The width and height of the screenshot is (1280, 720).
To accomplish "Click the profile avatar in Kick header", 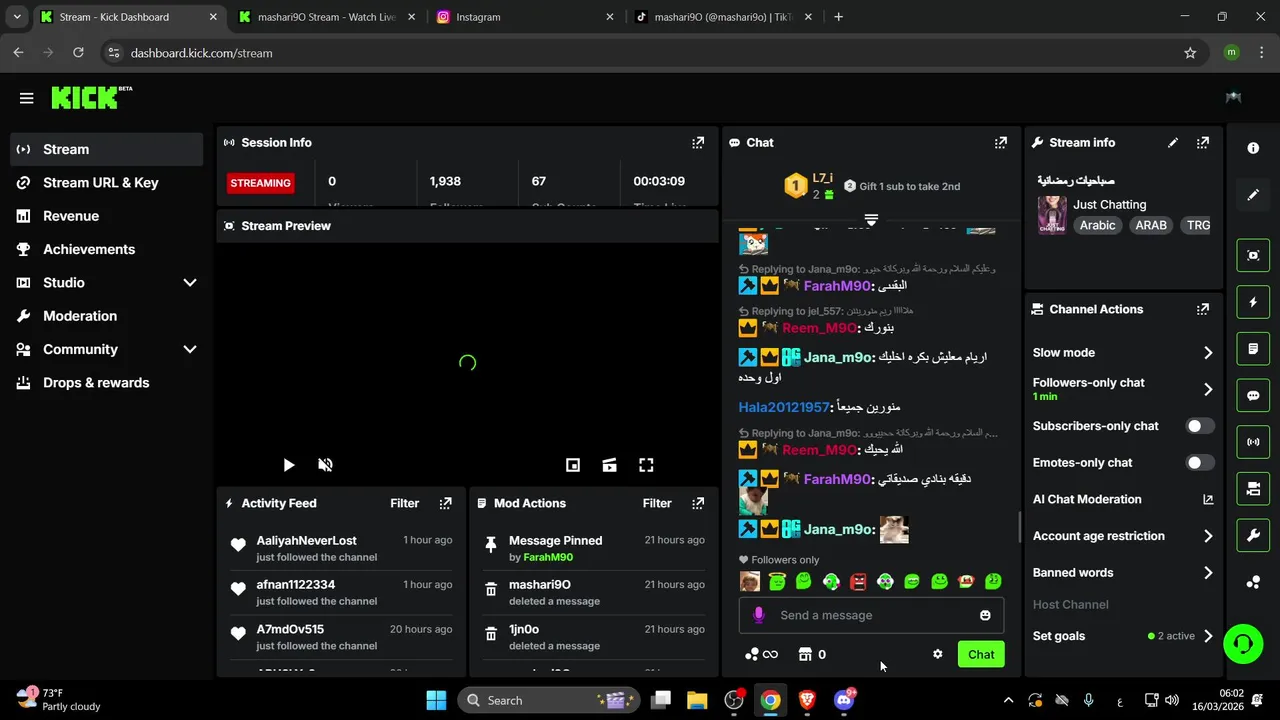I will pos(1233,97).
